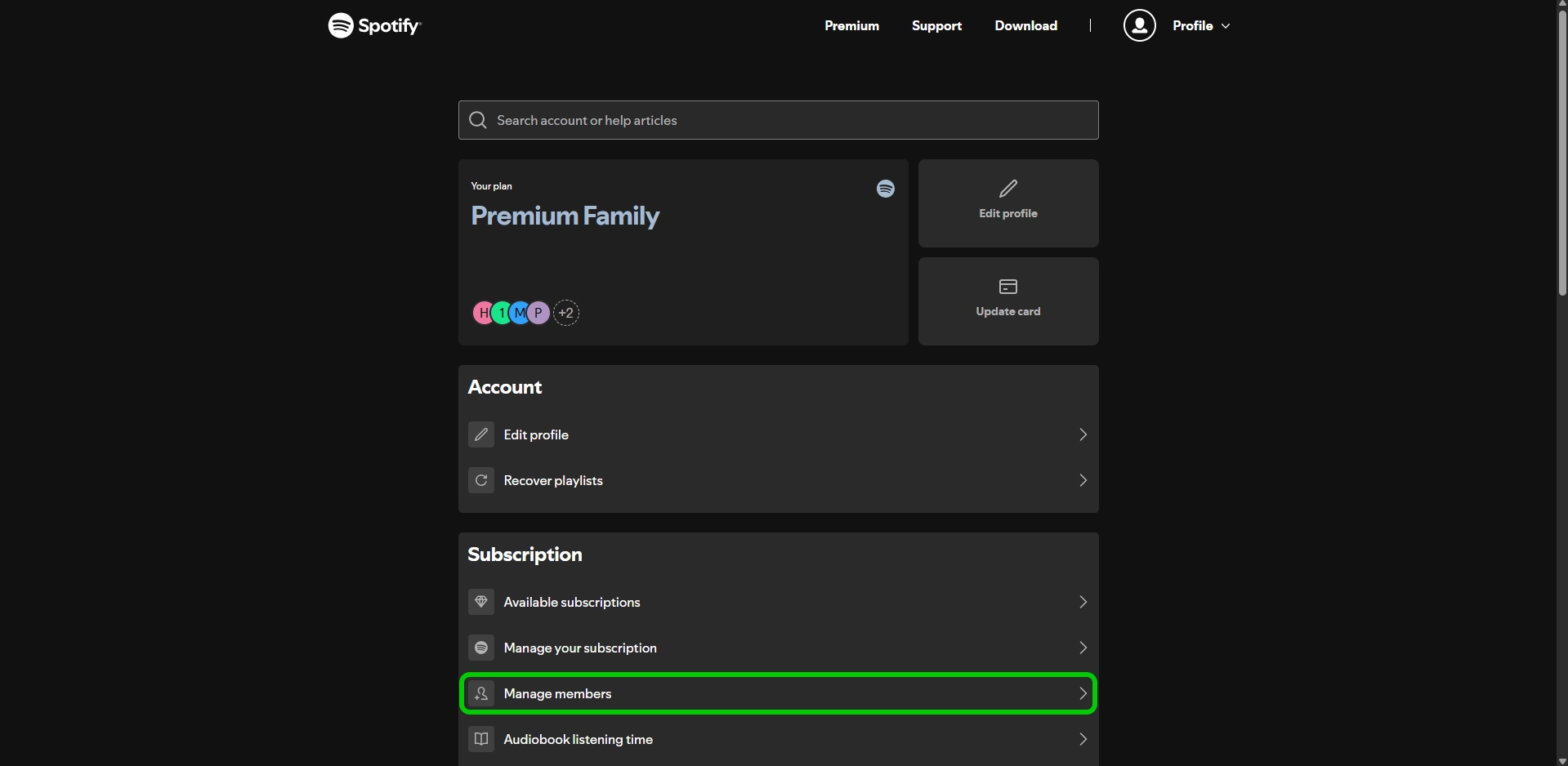Open the Manage your subscription row
The width and height of the screenshot is (1568, 766).
point(778,648)
